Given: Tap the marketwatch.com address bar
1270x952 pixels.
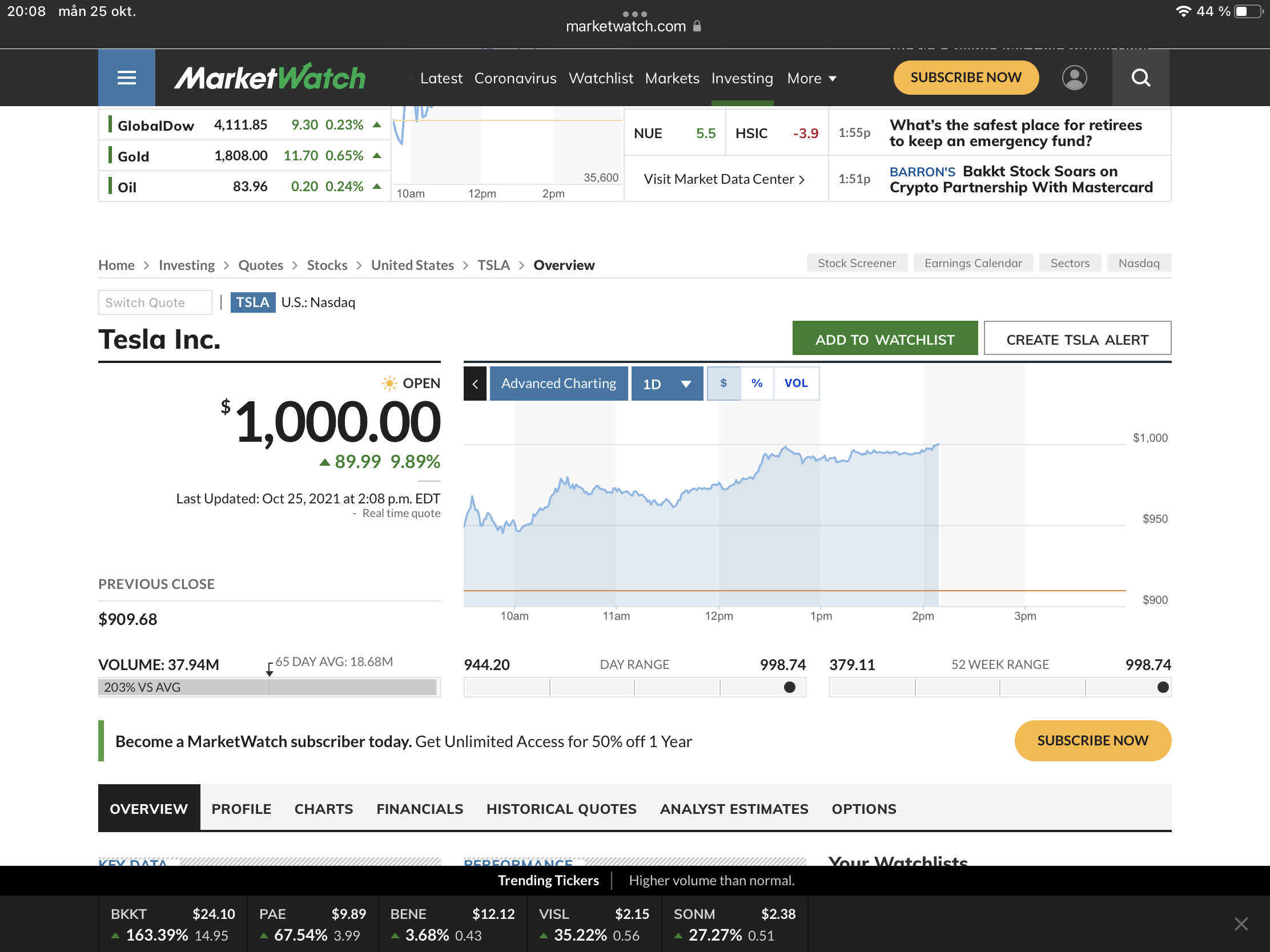Looking at the screenshot, I should (634, 26).
